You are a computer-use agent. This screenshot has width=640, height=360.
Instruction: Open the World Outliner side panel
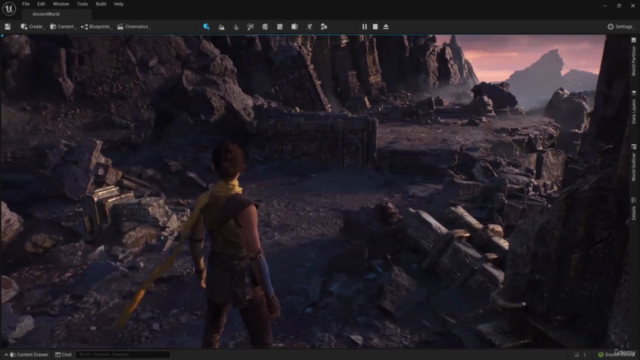pyautogui.click(x=634, y=162)
